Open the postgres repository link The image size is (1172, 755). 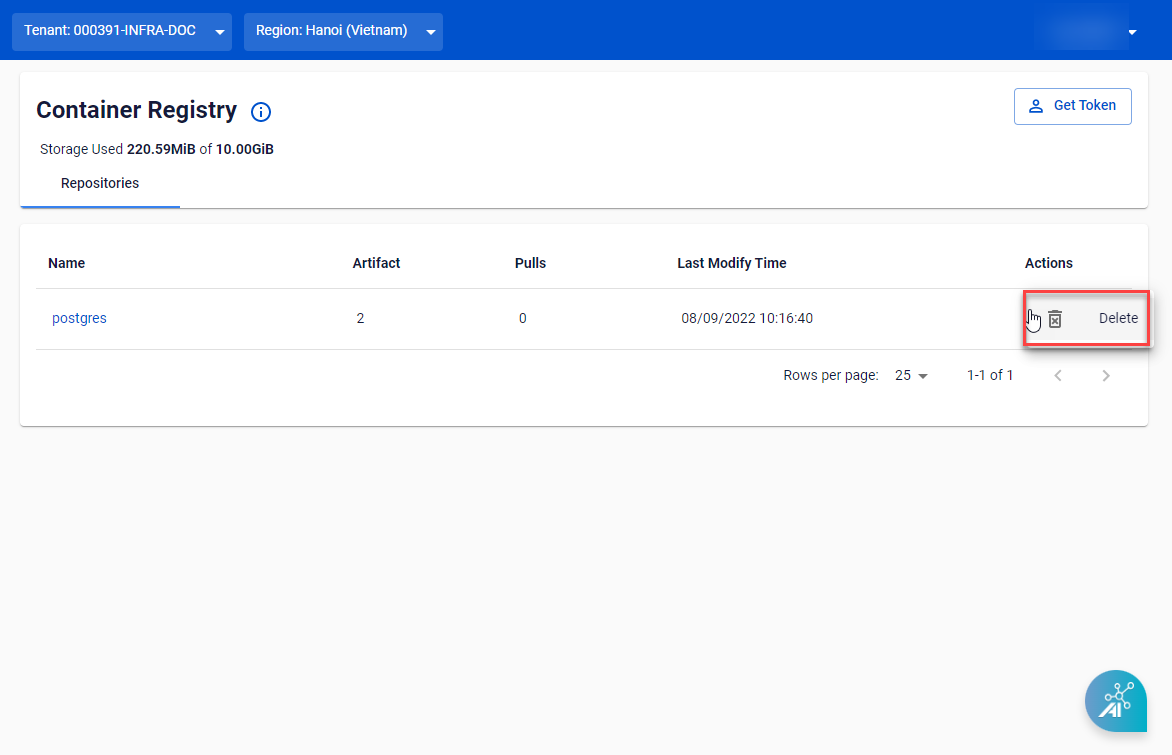tap(79, 318)
